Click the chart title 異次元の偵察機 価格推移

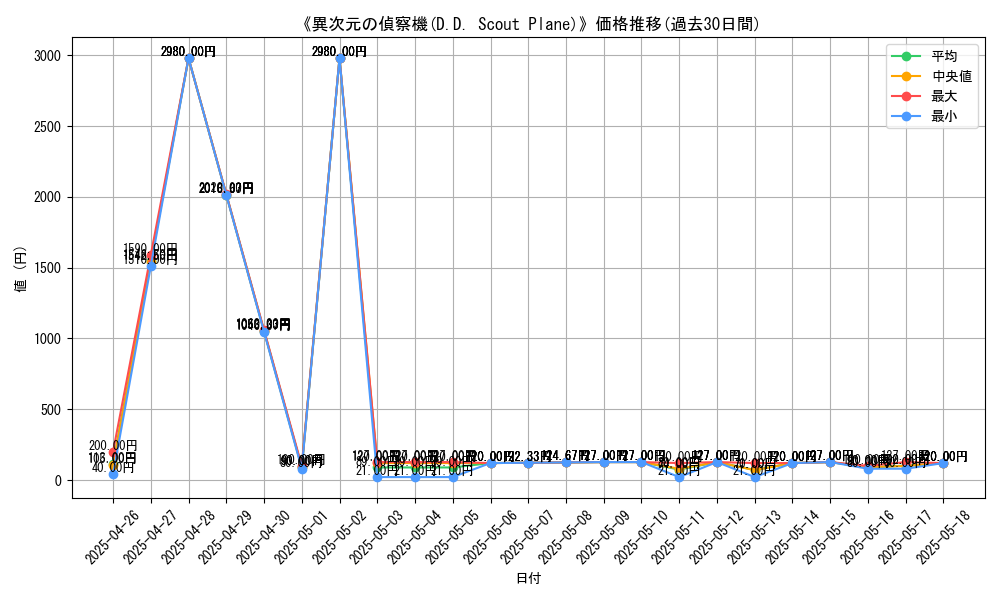tap(529, 24)
